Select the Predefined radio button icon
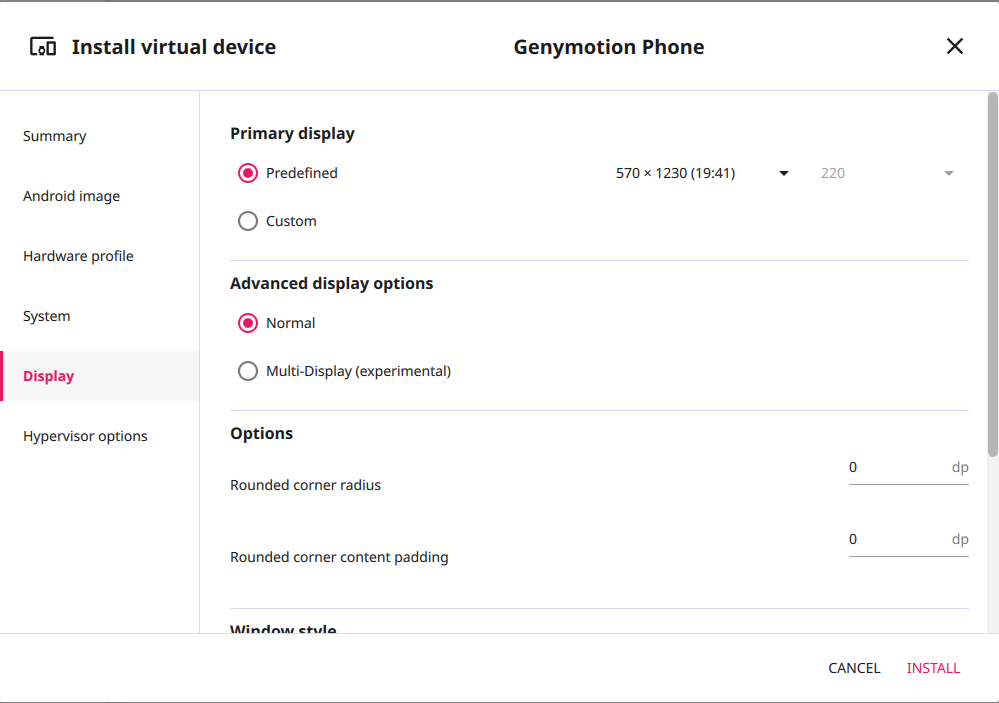This screenshot has width=999, height=703. pyautogui.click(x=248, y=172)
